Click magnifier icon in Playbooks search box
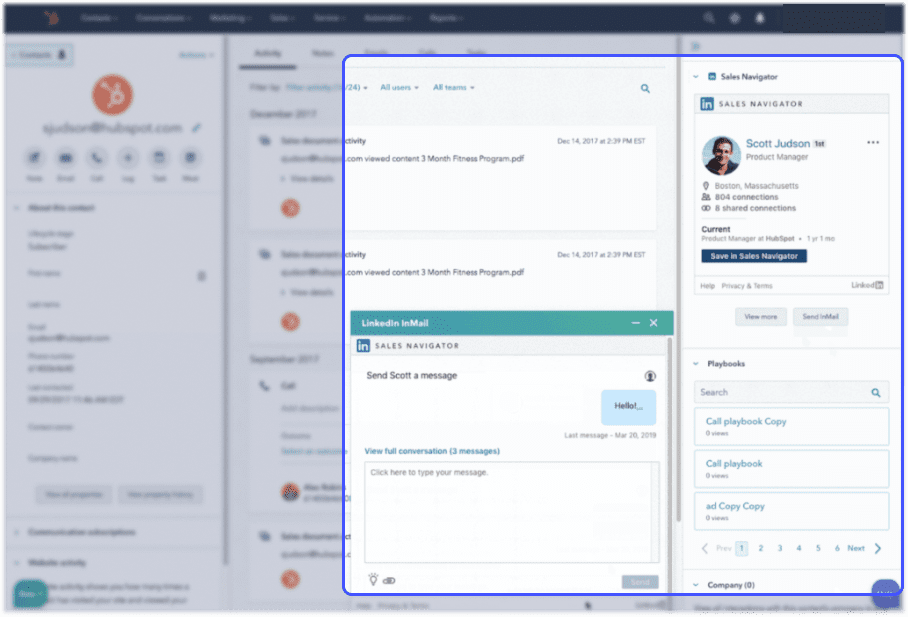Screen dimensions: 908x617 point(876,393)
